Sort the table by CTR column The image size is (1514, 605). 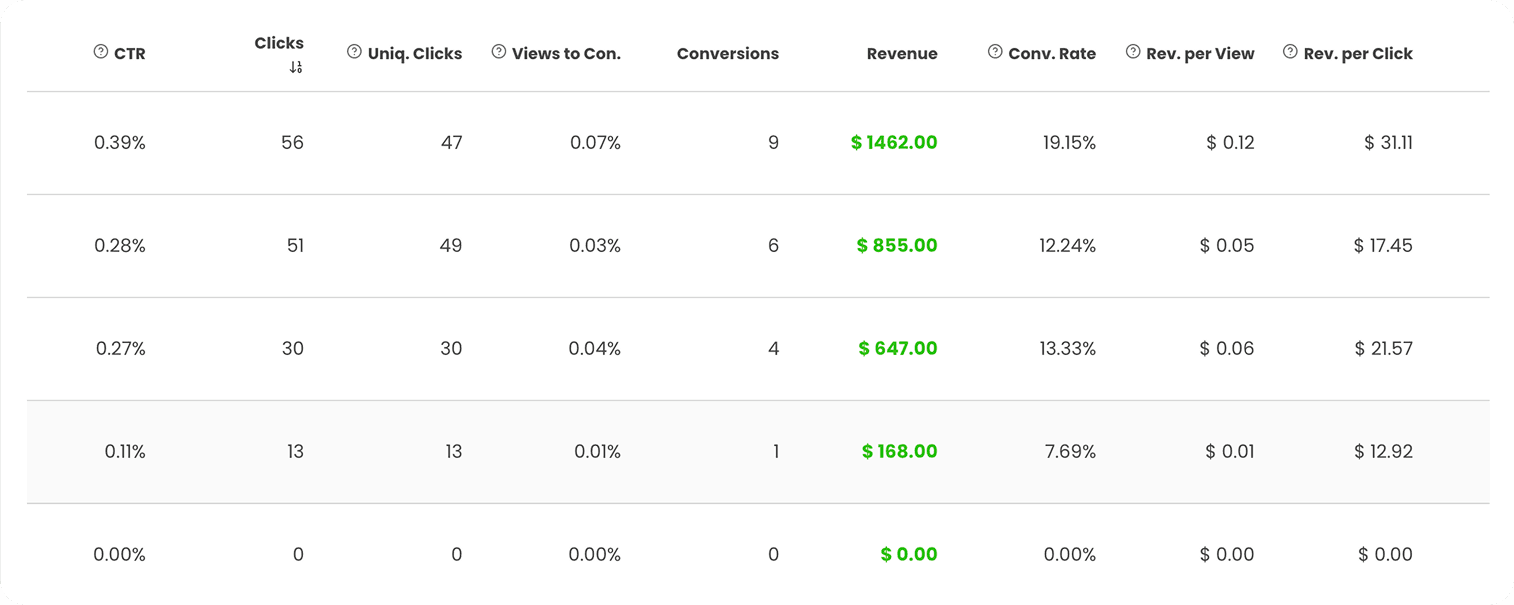coord(131,53)
